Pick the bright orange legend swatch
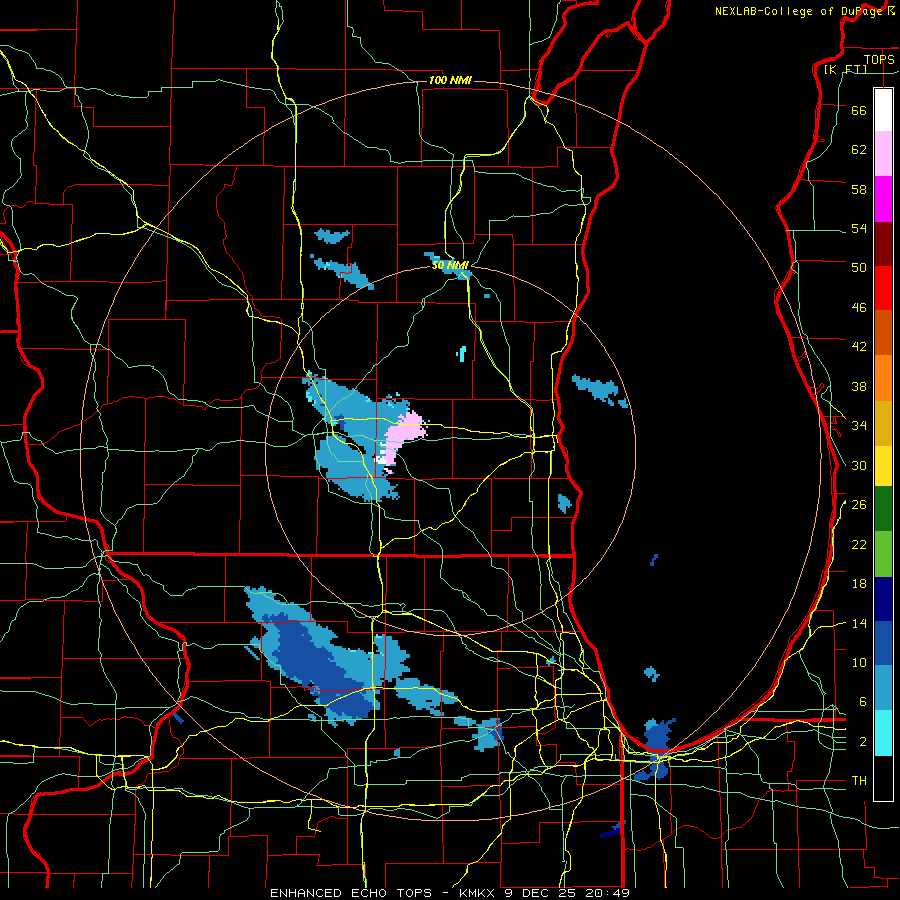The width and height of the screenshot is (900, 900). 883,378
